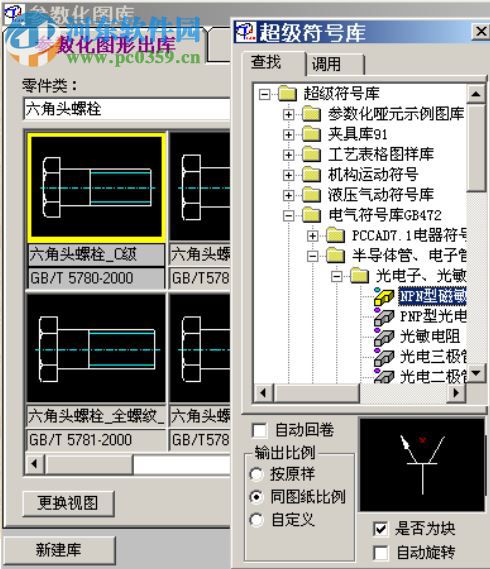This screenshot has width=490, height=569.
Task: Expand the 液压气动符号库 node
Action: tap(289, 196)
